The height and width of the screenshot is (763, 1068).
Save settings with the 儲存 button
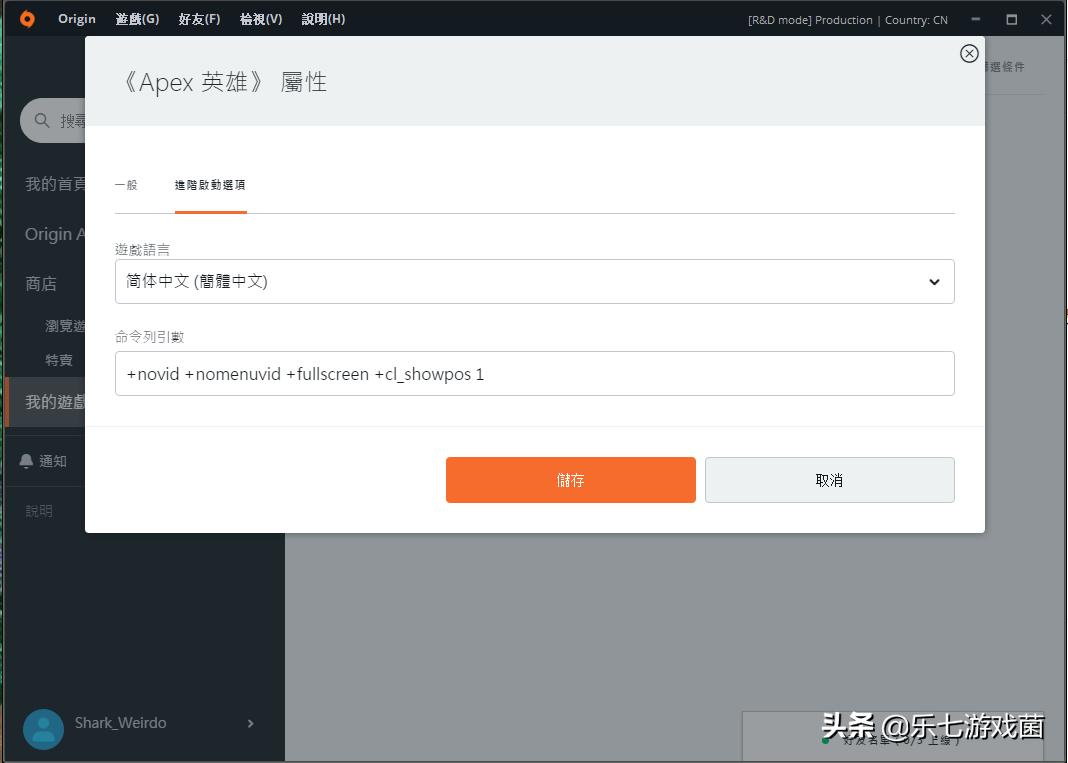point(570,480)
